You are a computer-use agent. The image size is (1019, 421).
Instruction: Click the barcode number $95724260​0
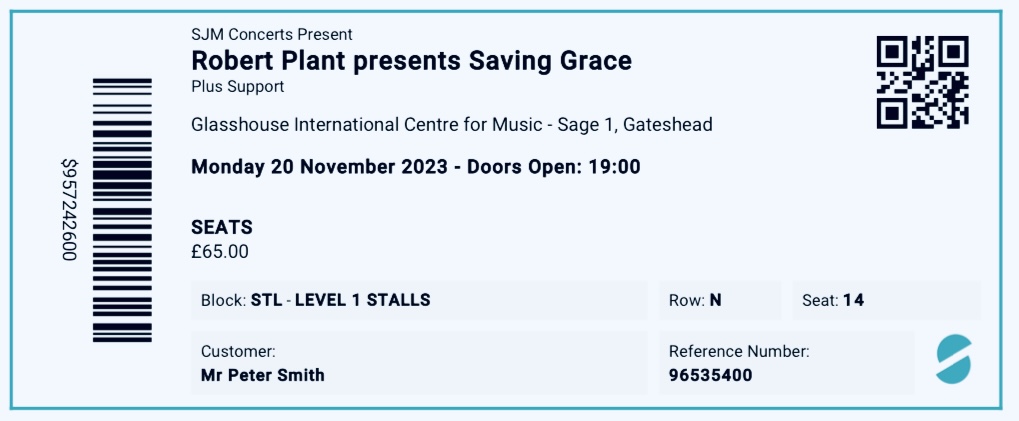pyautogui.click(x=68, y=210)
